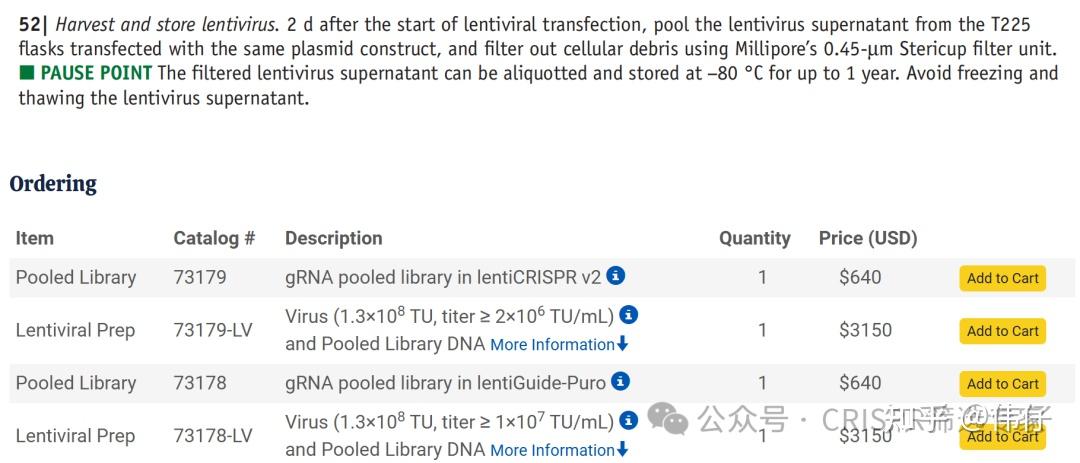1080x463 pixels.
Task: Click catalog number 73179-LV
Action: click(213, 331)
